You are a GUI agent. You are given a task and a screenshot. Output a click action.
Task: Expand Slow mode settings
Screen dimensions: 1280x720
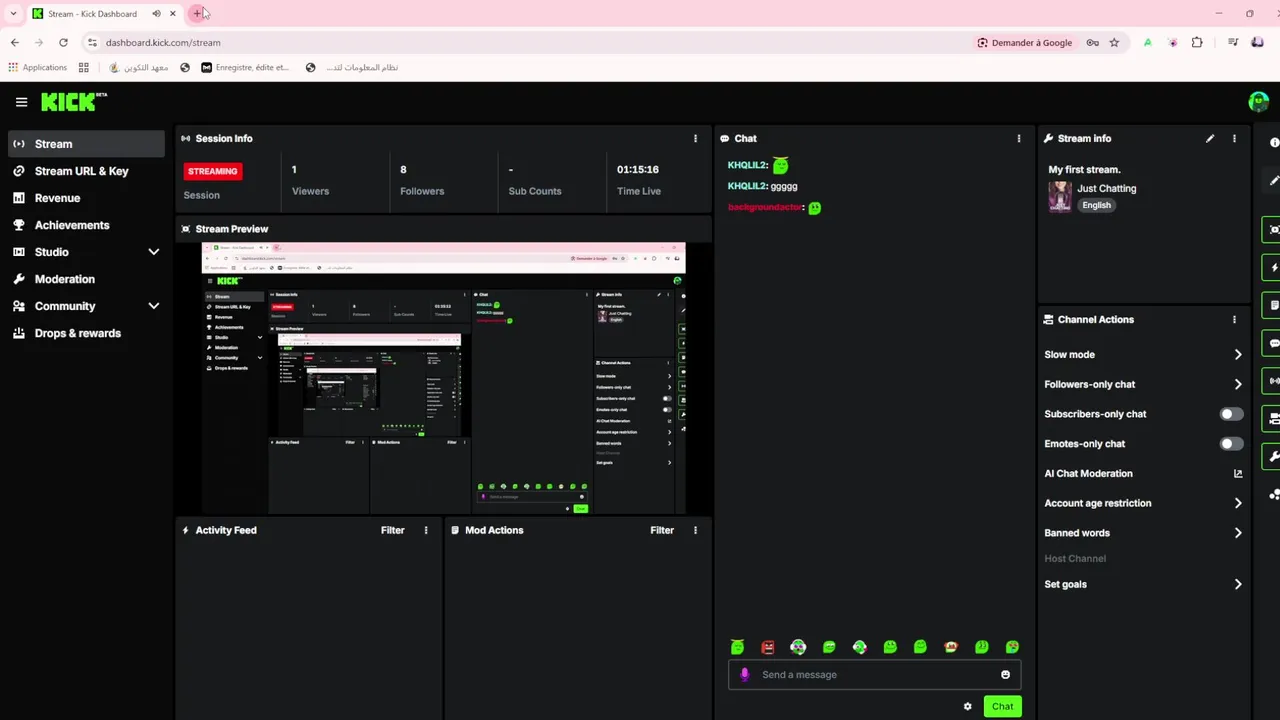[1143, 355]
